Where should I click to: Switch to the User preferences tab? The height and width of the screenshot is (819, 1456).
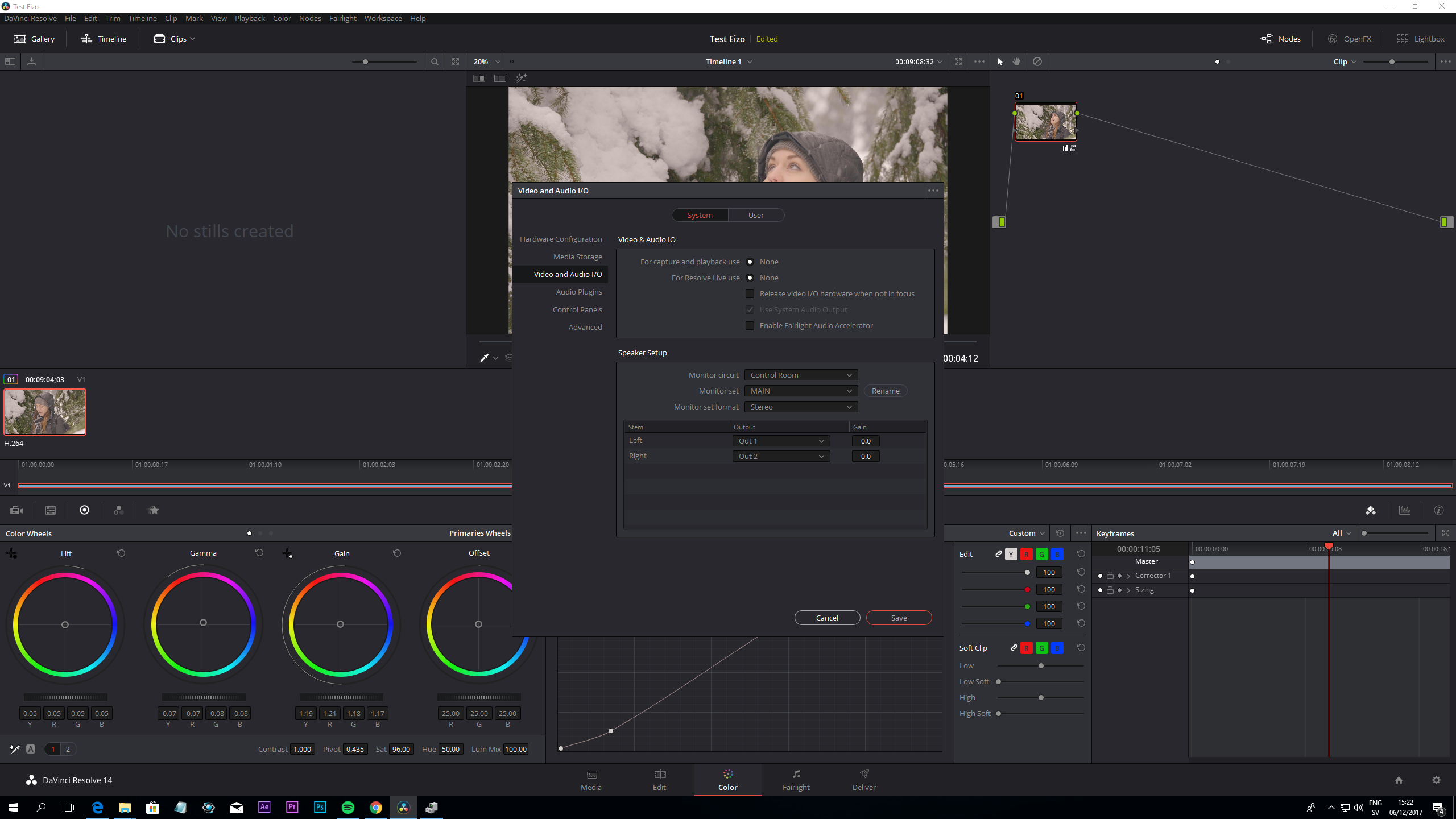pyautogui.click(x=756, y=215)
